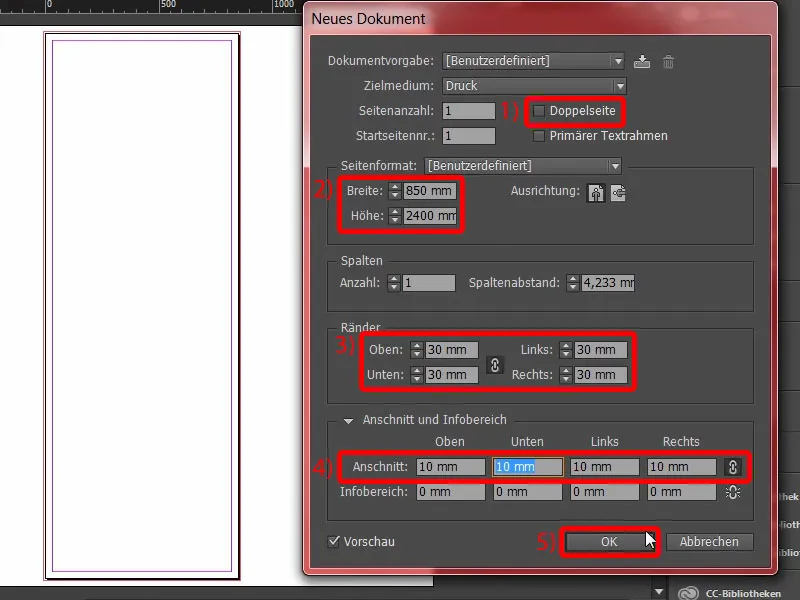
Task: Save the document preset icon
Action: 641,61
